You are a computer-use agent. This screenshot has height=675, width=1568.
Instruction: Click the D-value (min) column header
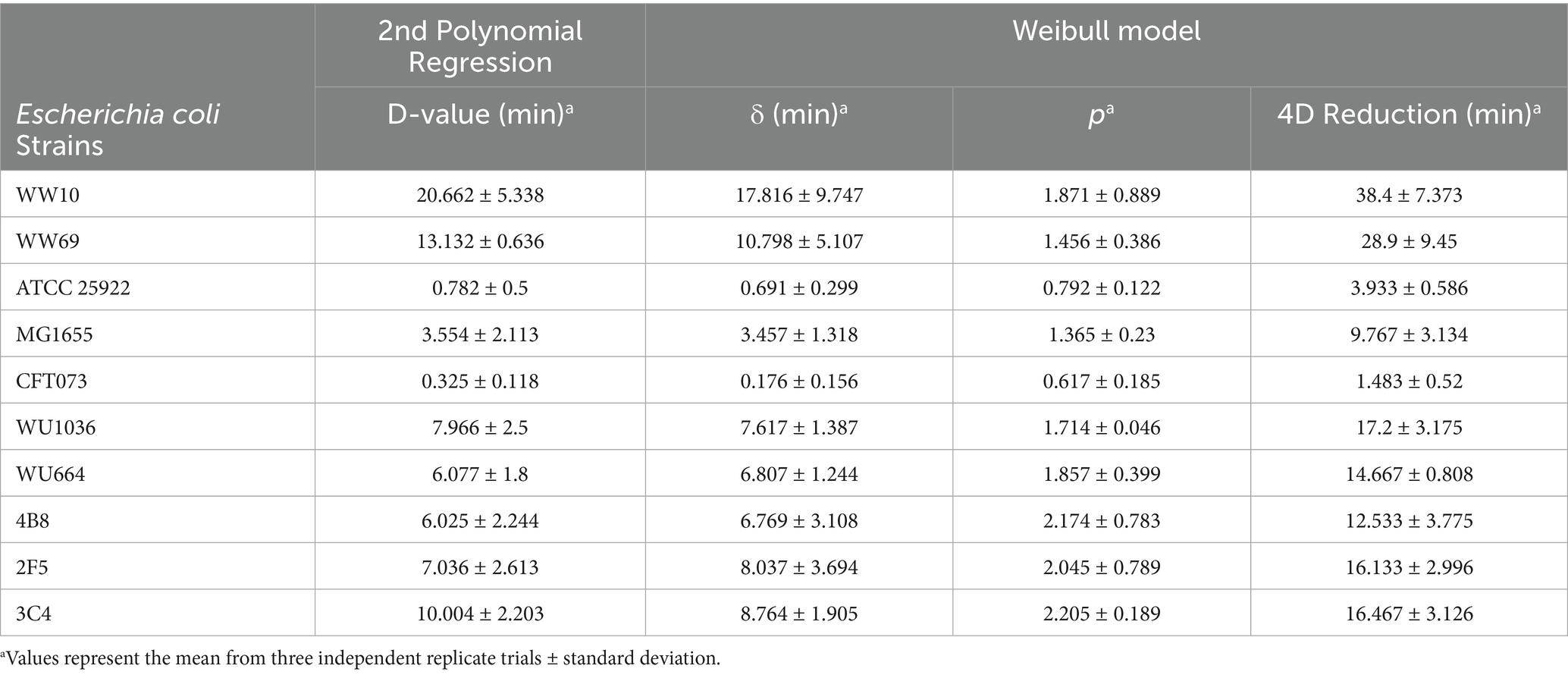[x=480, y=114]
